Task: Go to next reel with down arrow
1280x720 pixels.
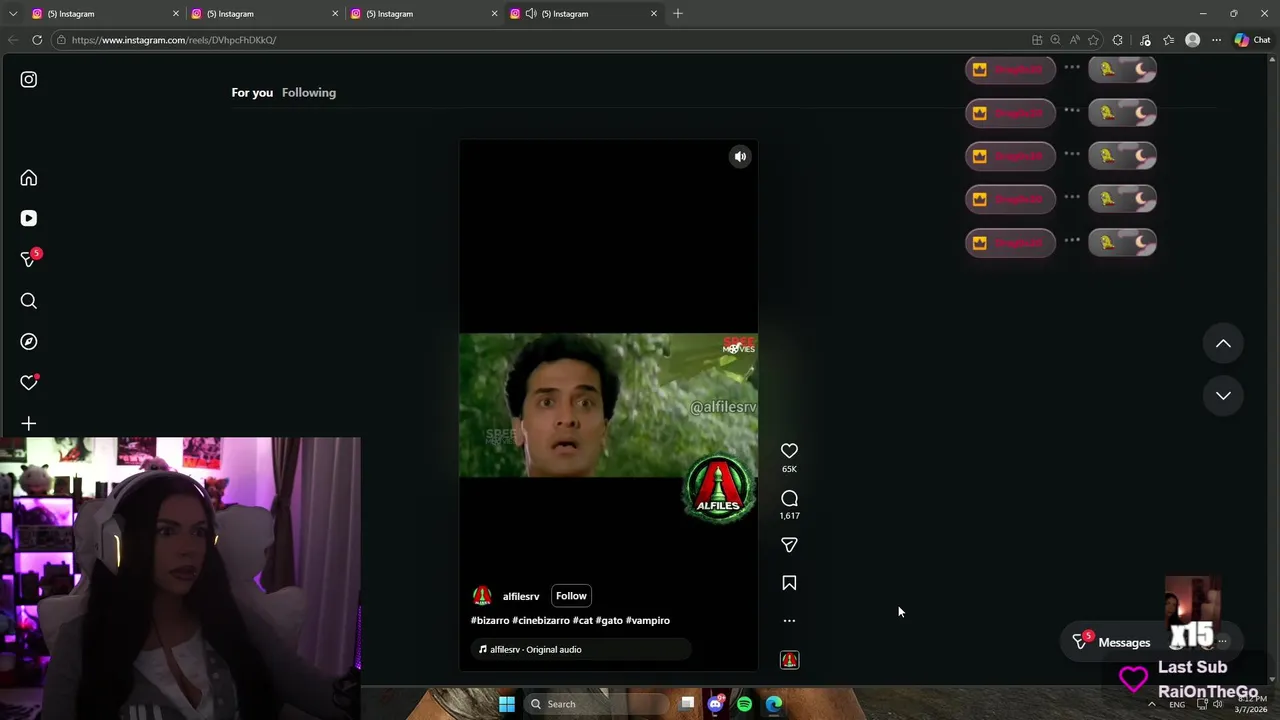Action: click(x=1223, y=396)
